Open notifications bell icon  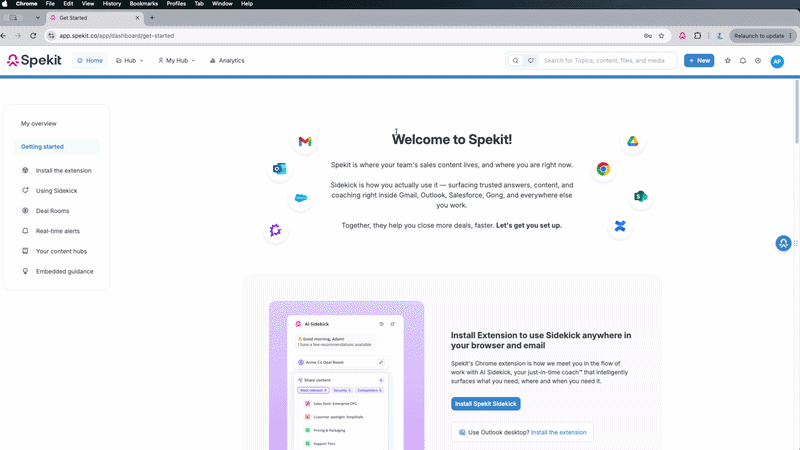pyautogui.click(x=743, y=61)
